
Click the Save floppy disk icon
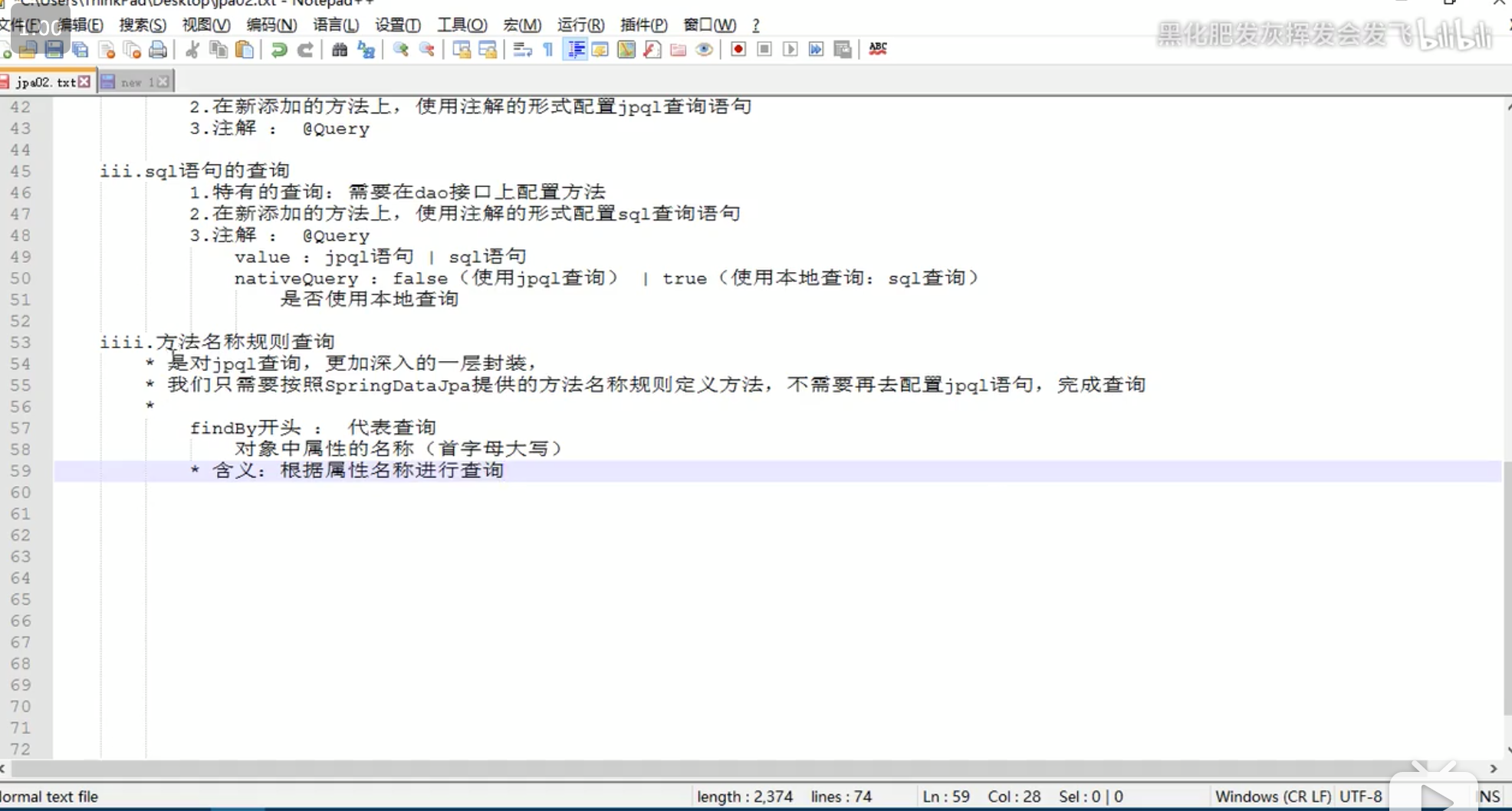click(x=54, y=50)
